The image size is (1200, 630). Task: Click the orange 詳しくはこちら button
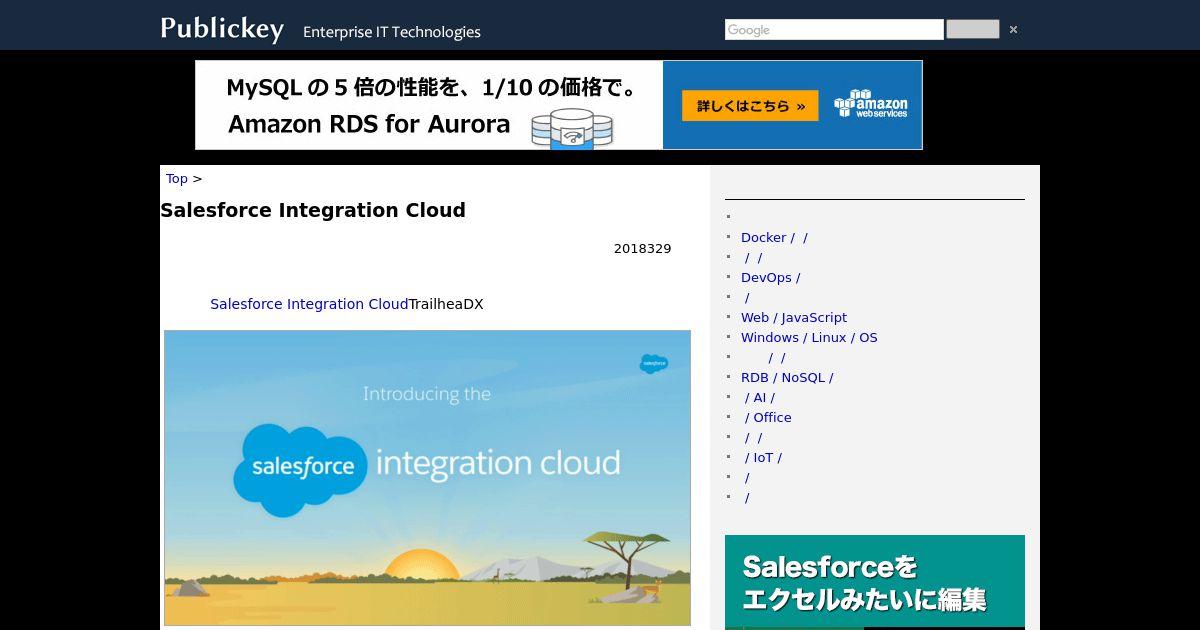pos(750,106)
